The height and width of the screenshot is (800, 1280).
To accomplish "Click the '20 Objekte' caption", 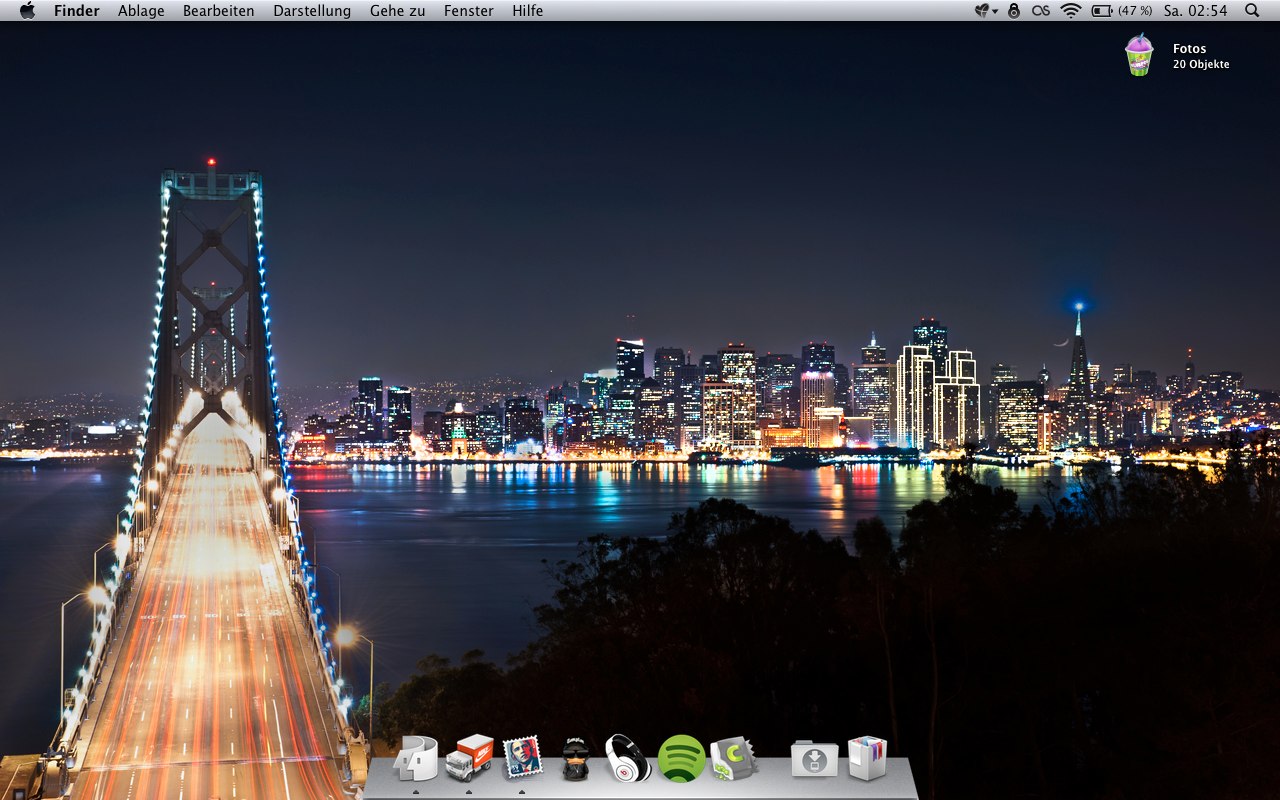I will click(1201, 64).
